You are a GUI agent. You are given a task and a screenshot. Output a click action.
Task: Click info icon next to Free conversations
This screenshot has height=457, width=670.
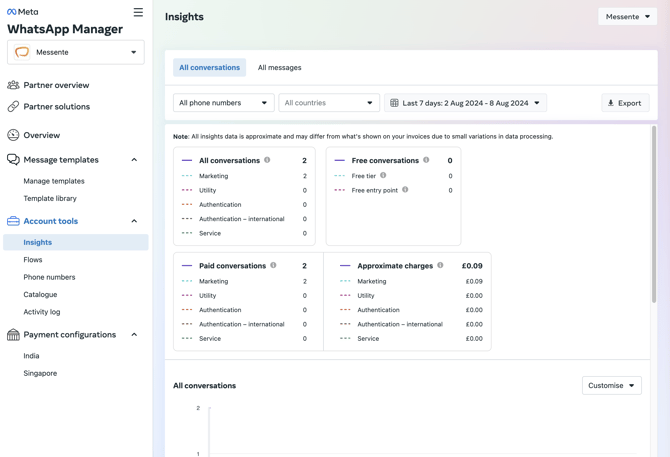426,160
